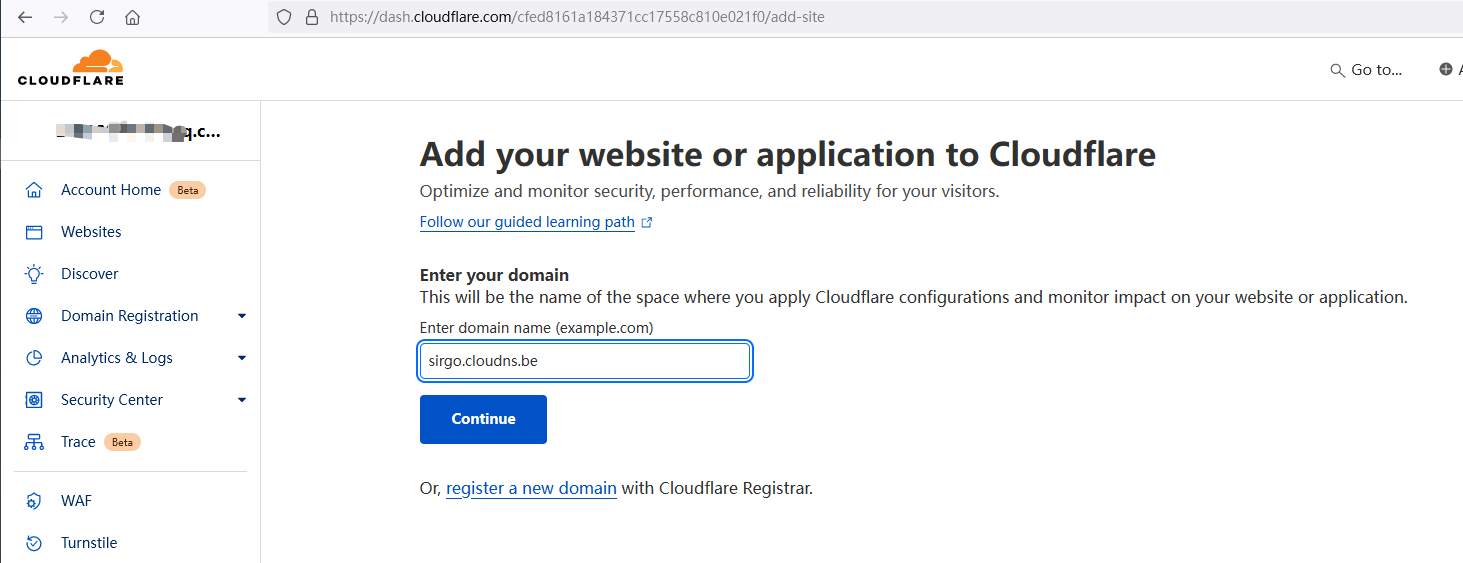Follow the guided learning path link

click(527, 222)
